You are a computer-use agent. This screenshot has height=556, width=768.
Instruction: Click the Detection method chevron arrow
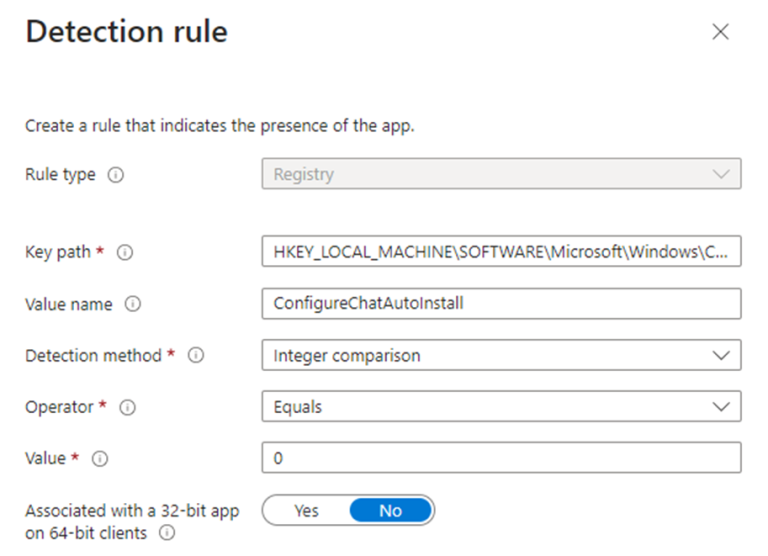[x=720, y=355]
